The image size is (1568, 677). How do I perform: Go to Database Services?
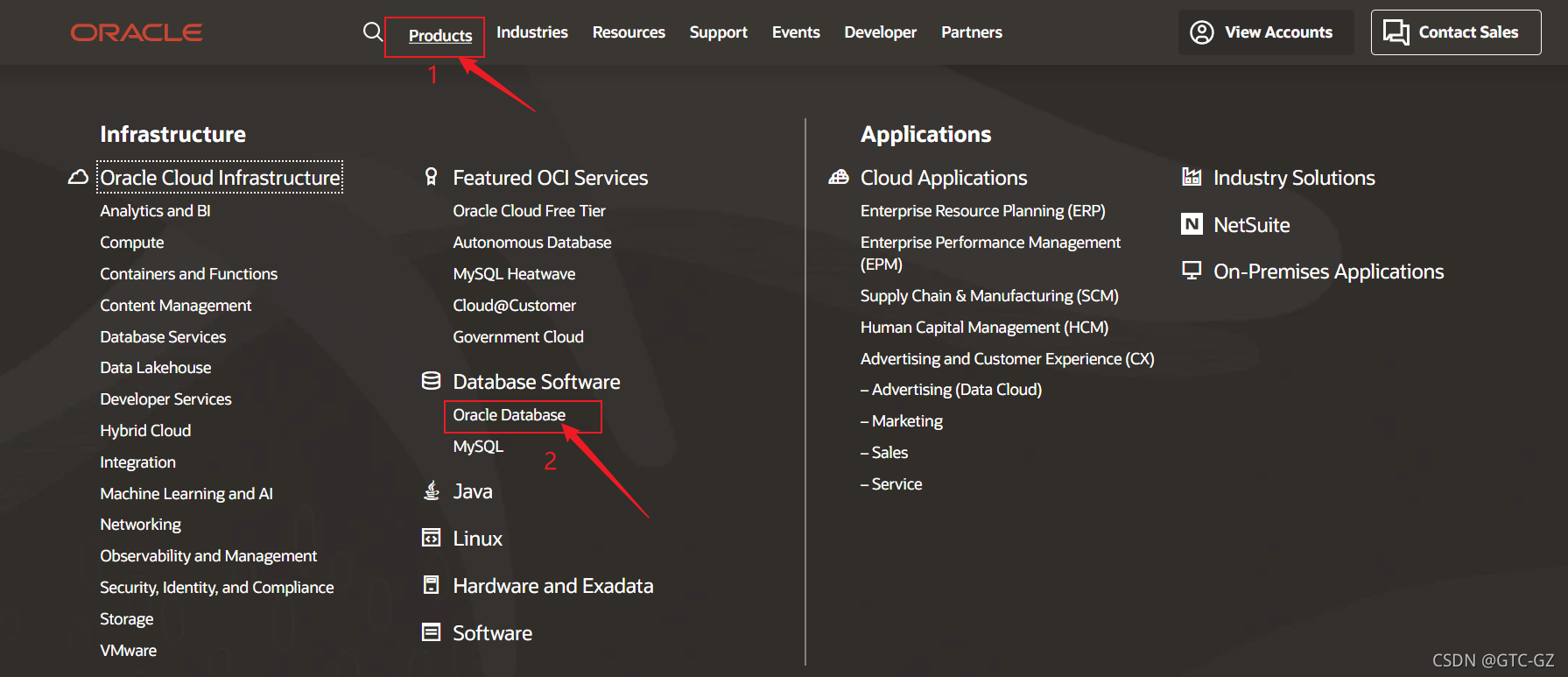tap(163, 337)
